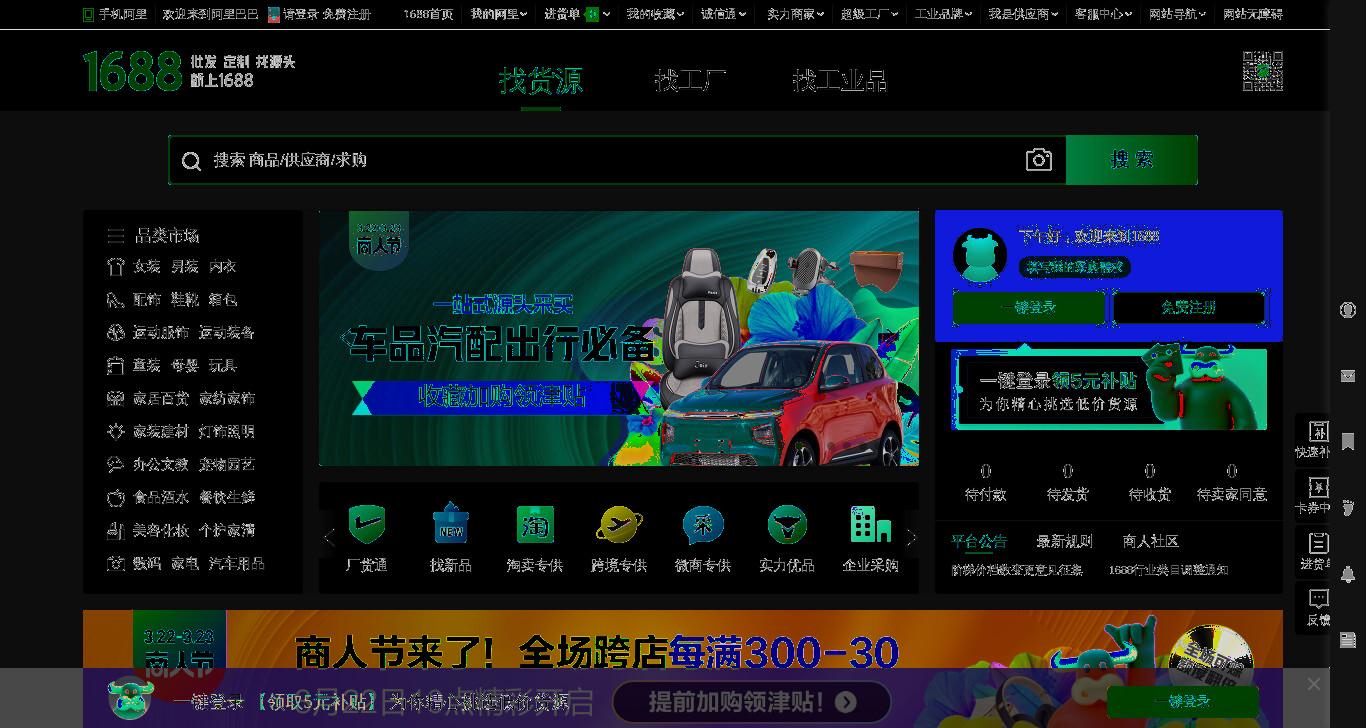Open the camera image search
Viewport: 1366px width, 728px height.
[x=1039, y=160]
